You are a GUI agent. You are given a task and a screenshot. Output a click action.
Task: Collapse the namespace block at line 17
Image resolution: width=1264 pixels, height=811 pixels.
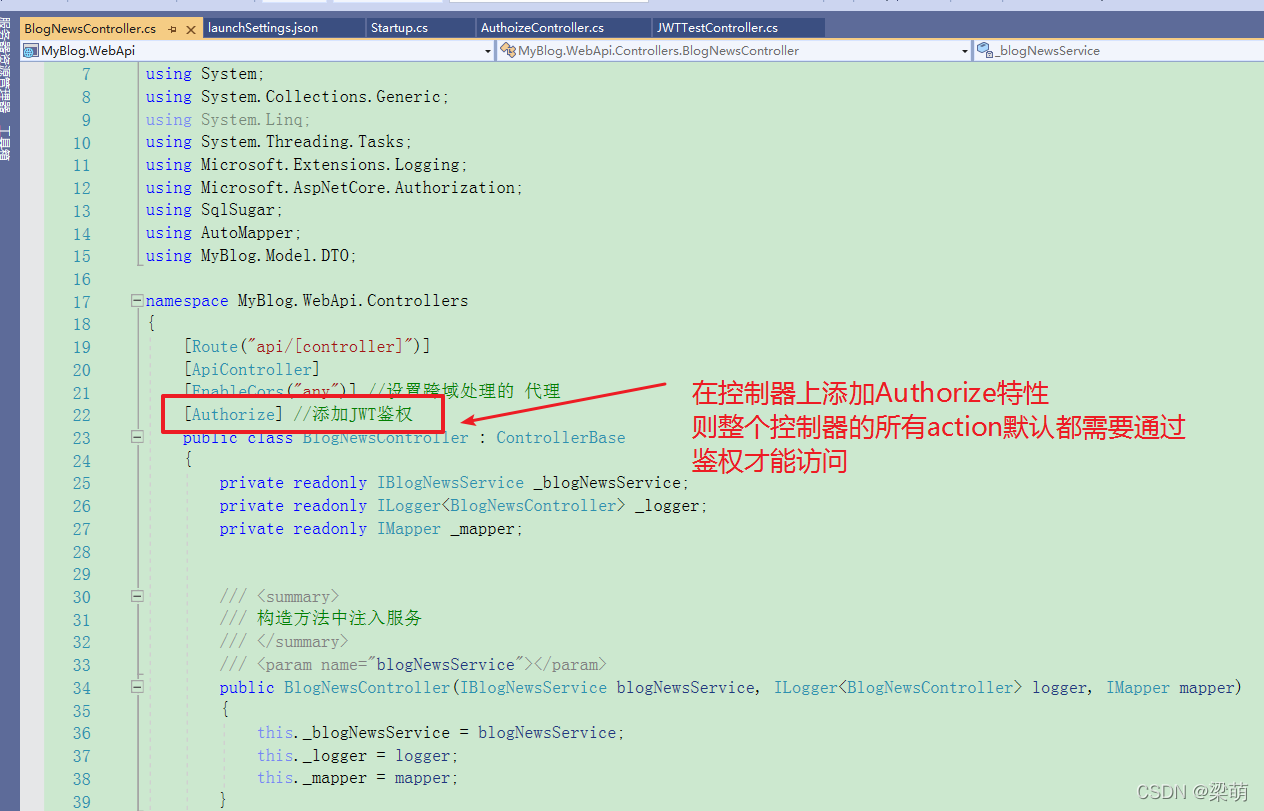[x=136, y=300]
